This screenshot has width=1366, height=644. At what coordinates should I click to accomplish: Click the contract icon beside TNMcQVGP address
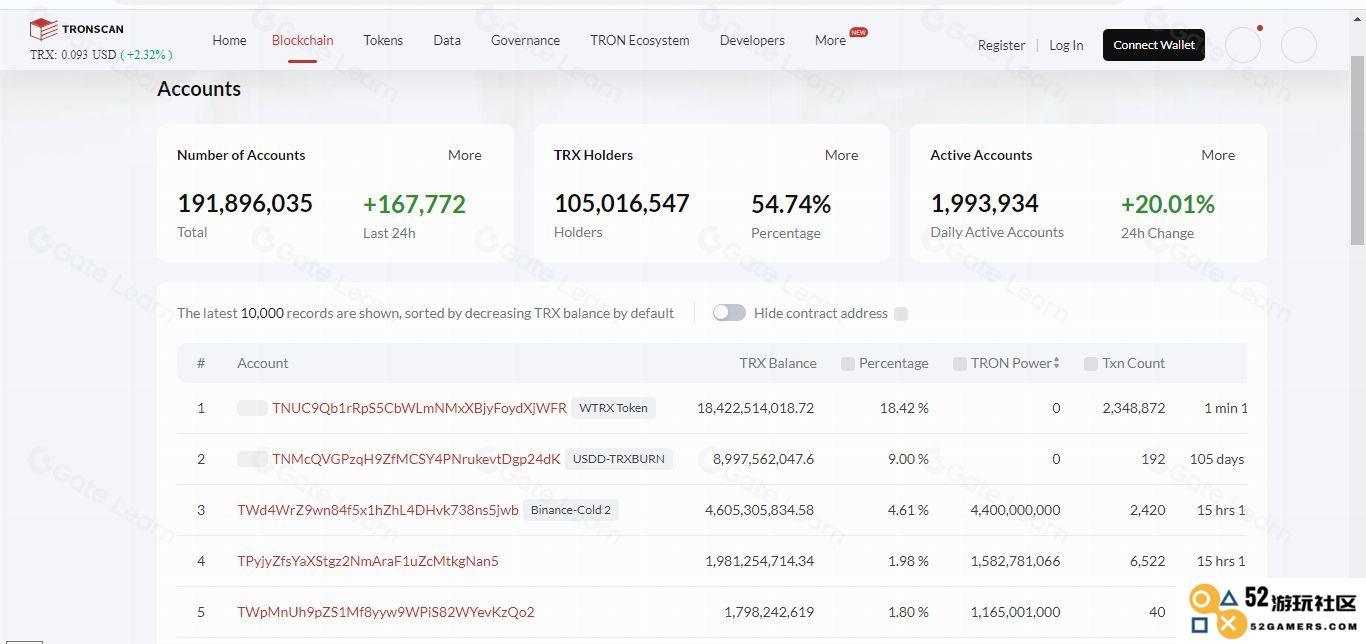[252, 459]
